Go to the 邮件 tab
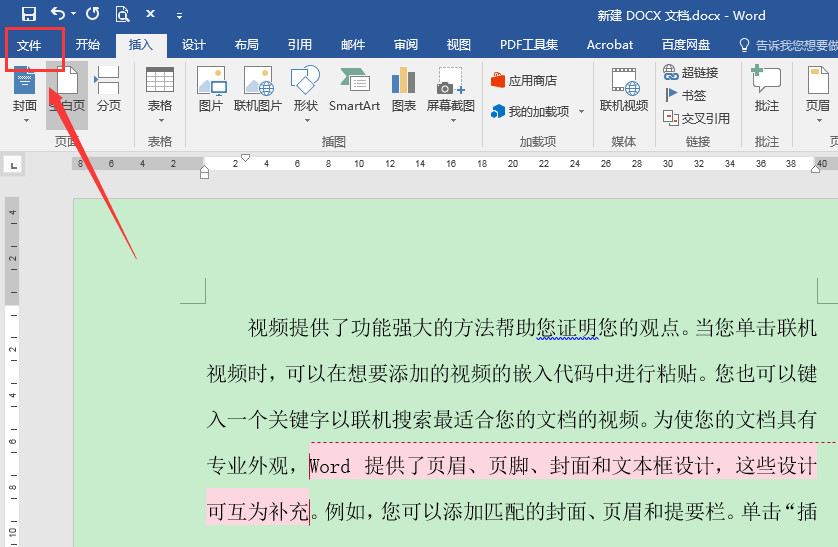 [x=353, y=45]
